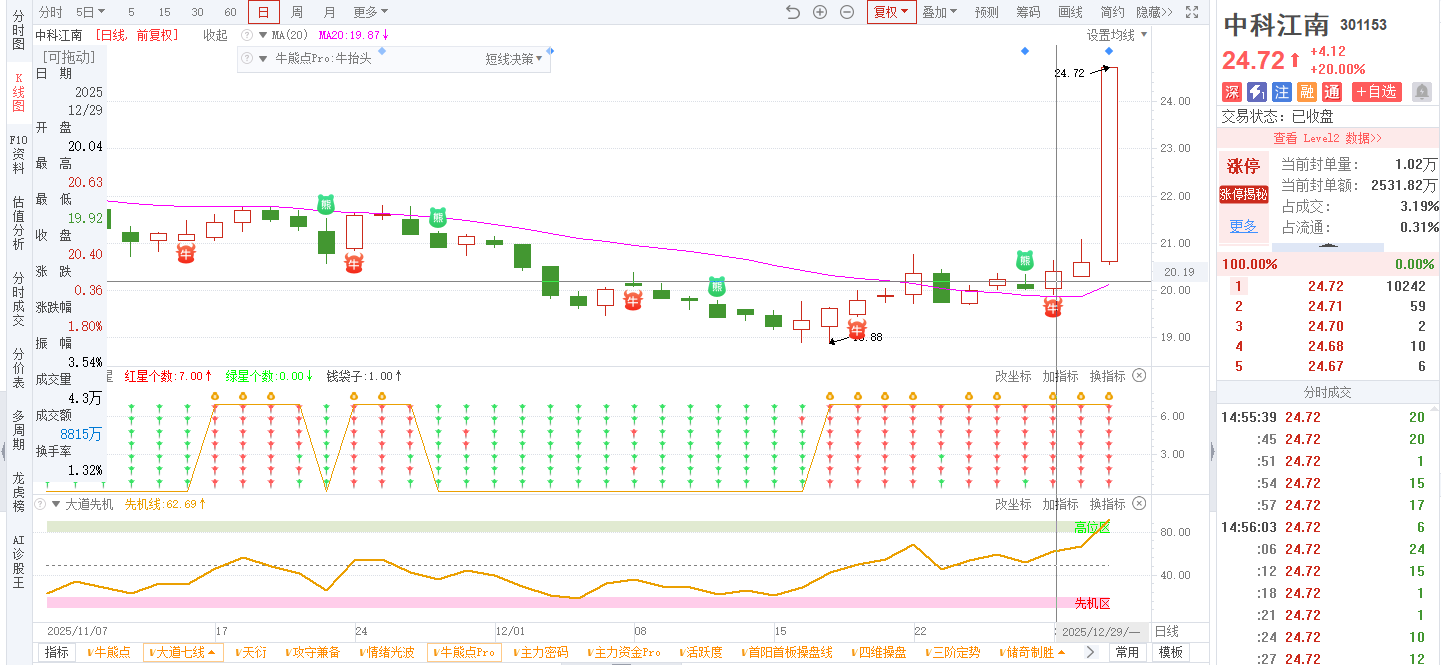
Task: Click the orange 融 badge
Action: [1307, 92]
